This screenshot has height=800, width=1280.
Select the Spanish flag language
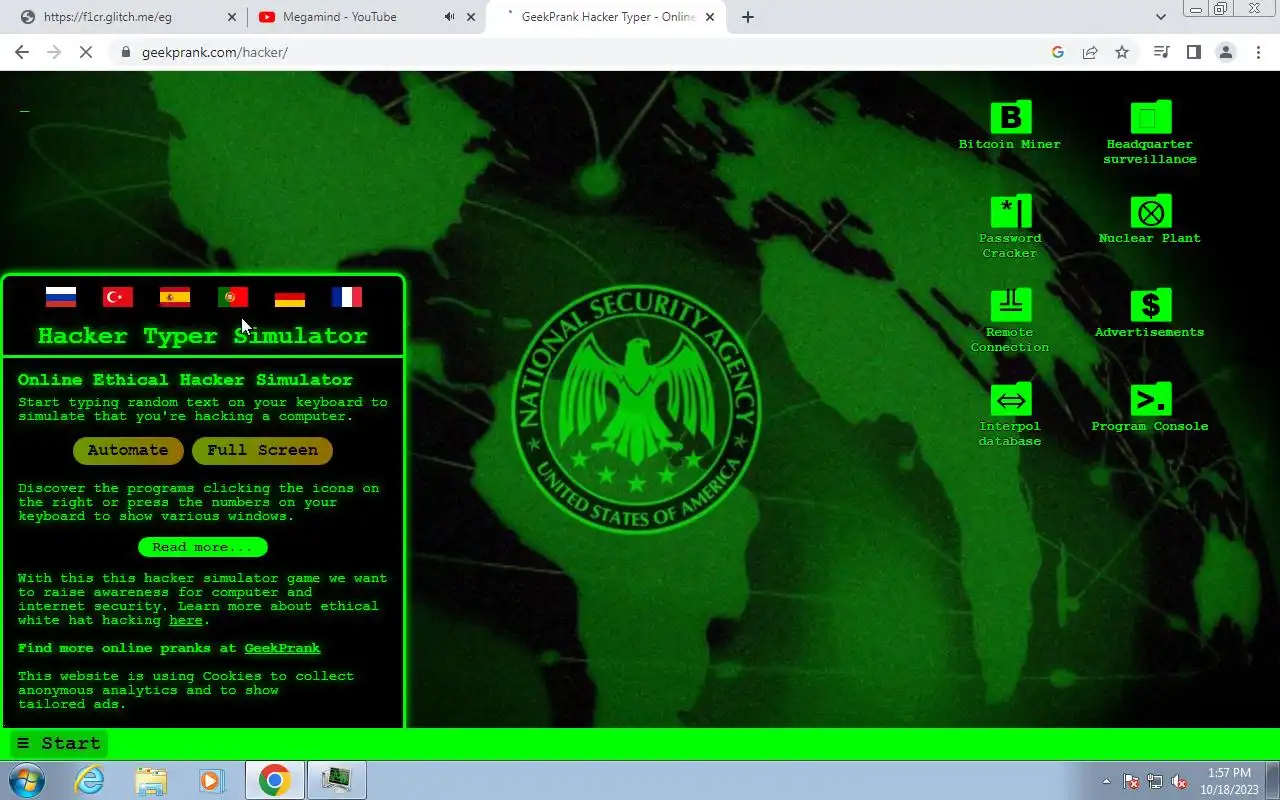(x=175, y=297)
